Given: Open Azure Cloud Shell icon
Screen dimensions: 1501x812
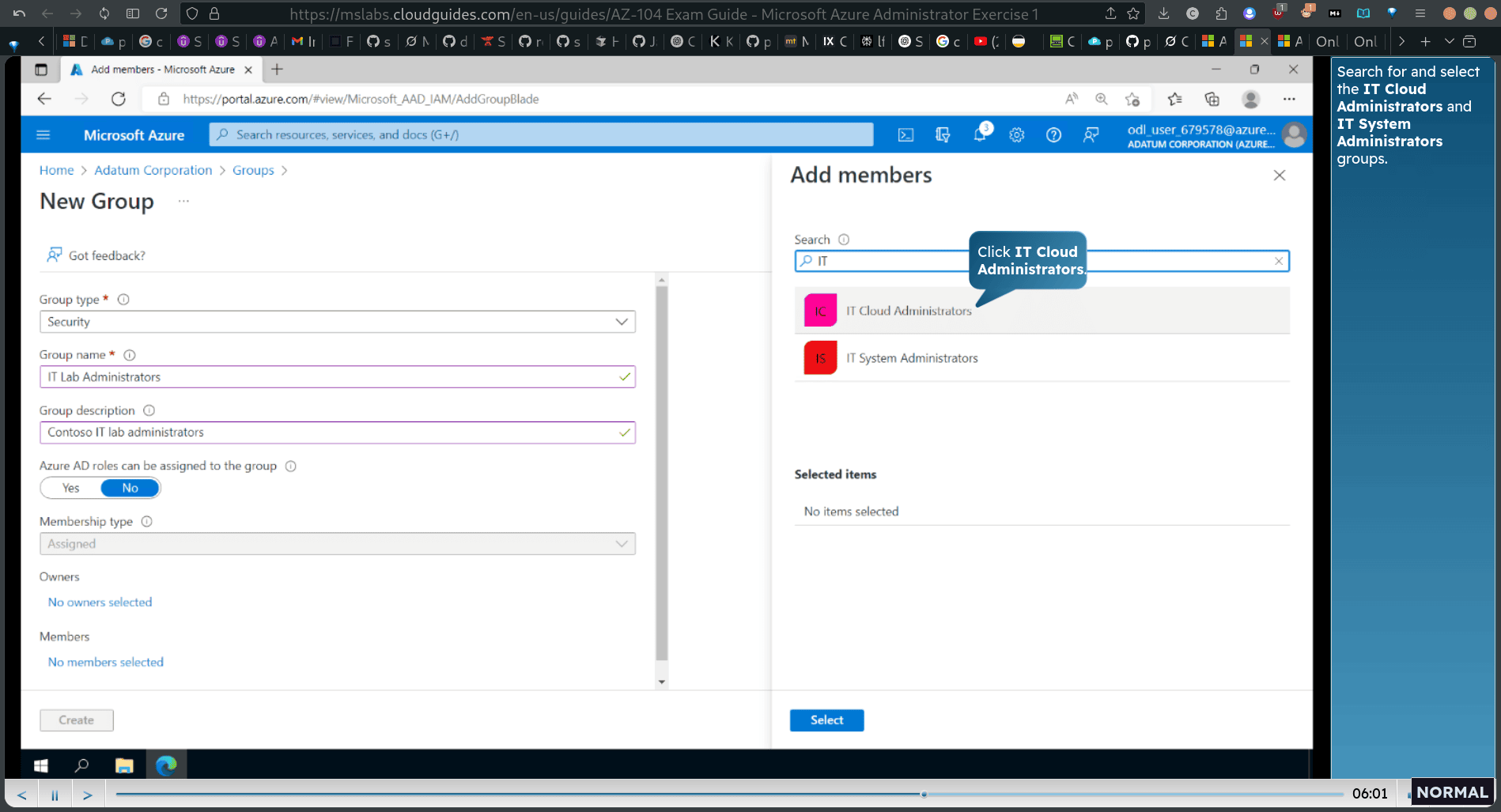Looking at the screenshot, I should tap(906, 135).
